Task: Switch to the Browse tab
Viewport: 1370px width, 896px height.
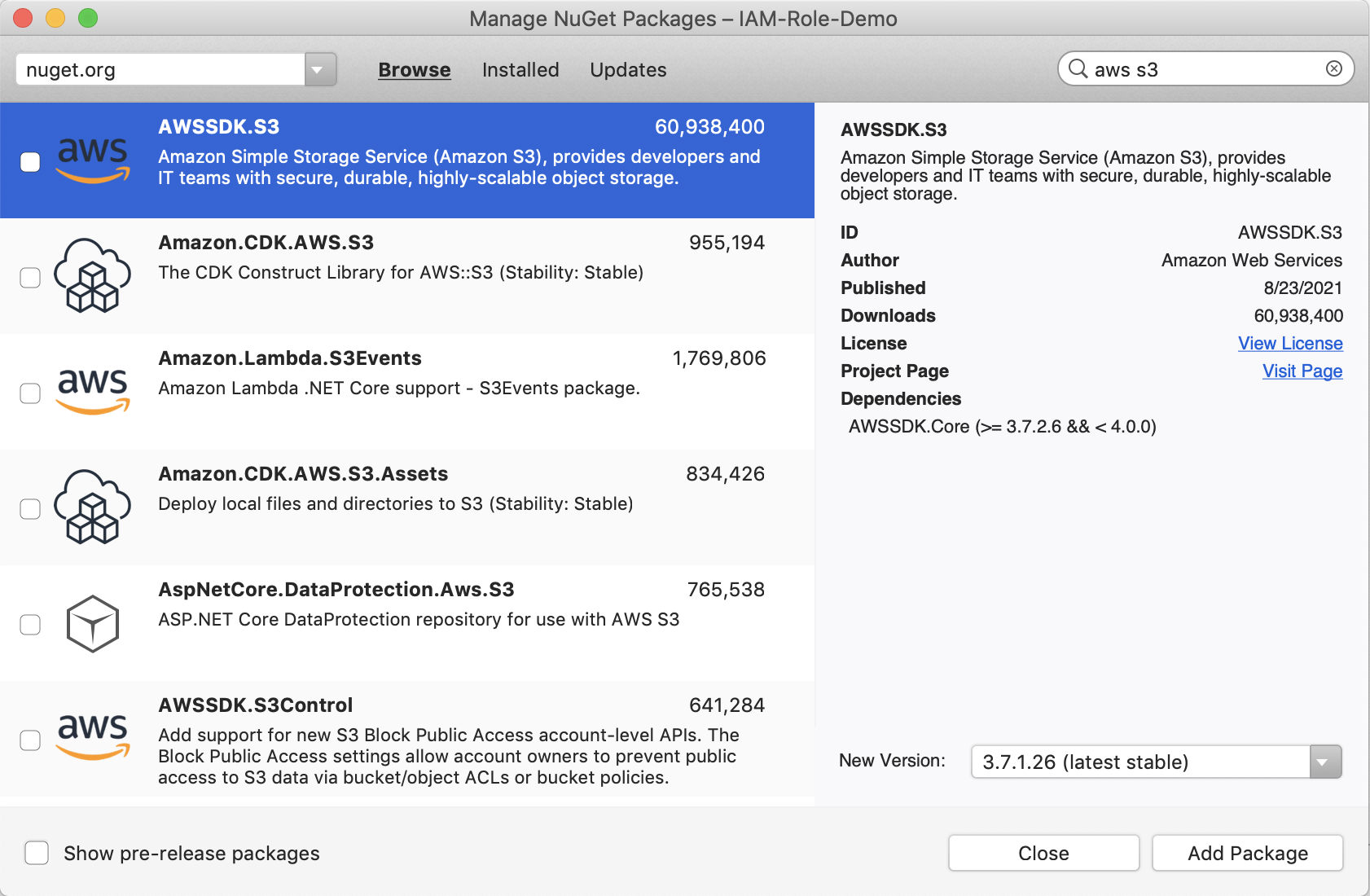Action: [x=415, y=70]
